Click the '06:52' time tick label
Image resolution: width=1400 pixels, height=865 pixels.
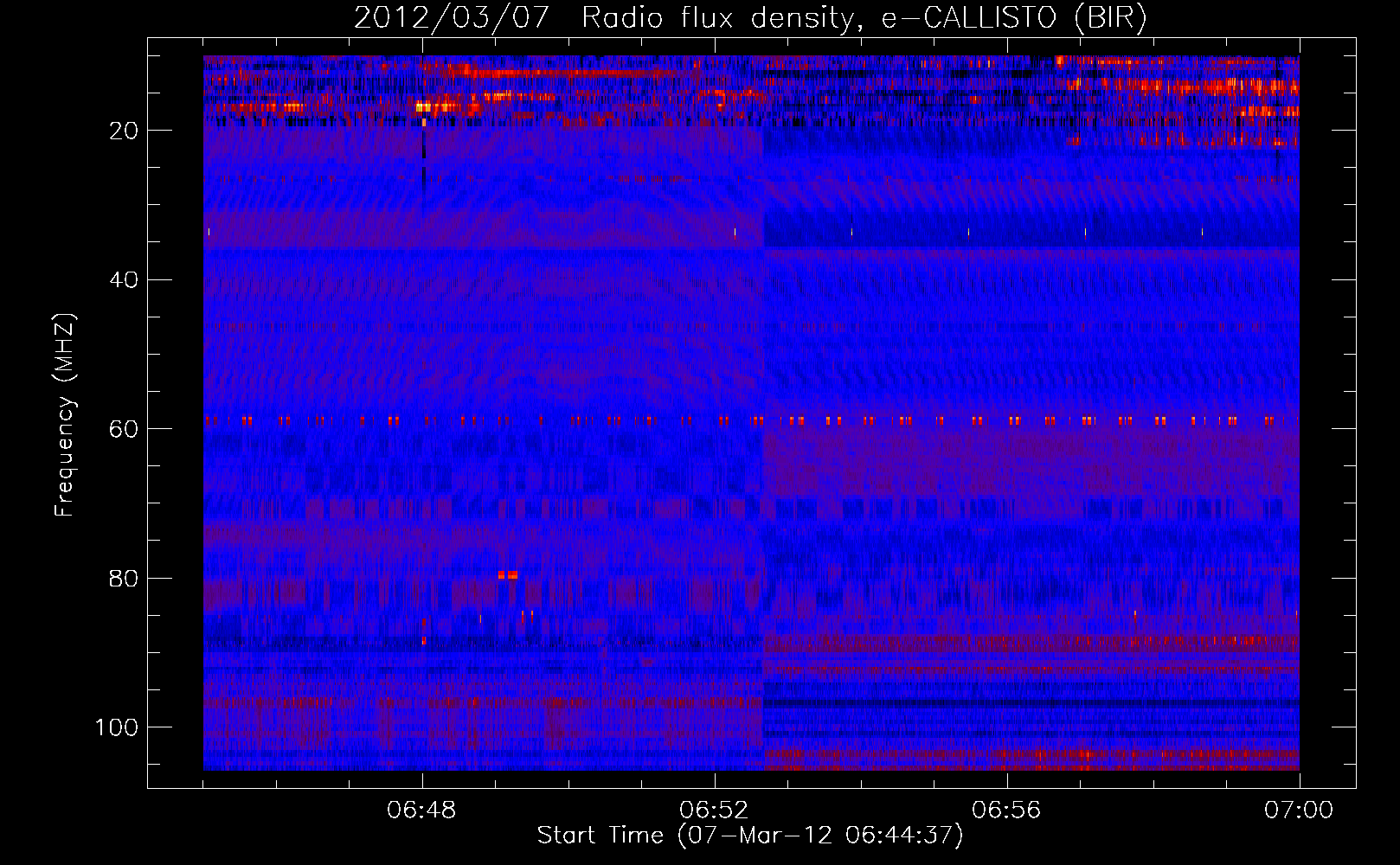pos(714,811)
